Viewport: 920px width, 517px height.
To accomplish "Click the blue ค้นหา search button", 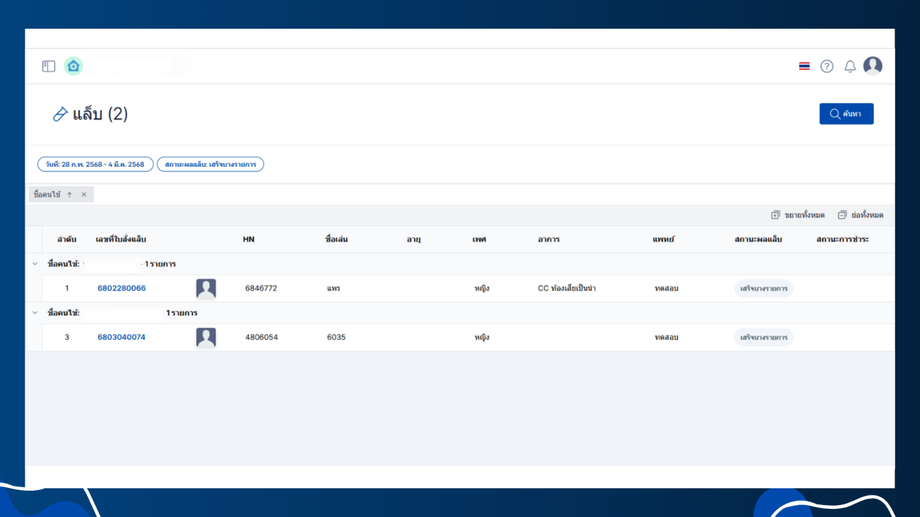I will (846, 114).
